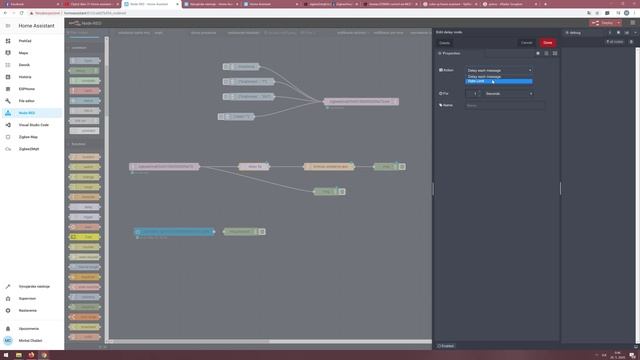Viewport: 640px width, 360px height.
Task: Trigger the topmost inject node button
Action: (226, 67)
